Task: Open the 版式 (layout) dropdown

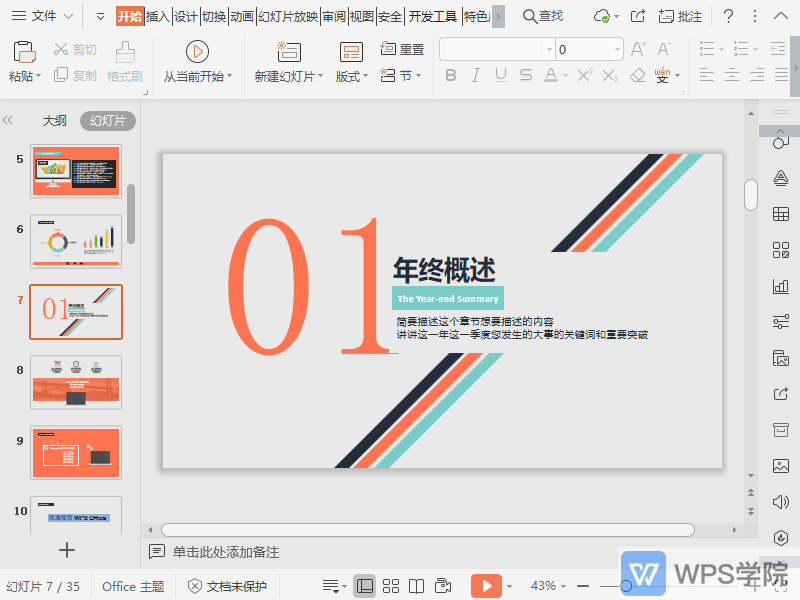Action: point(349,75)
